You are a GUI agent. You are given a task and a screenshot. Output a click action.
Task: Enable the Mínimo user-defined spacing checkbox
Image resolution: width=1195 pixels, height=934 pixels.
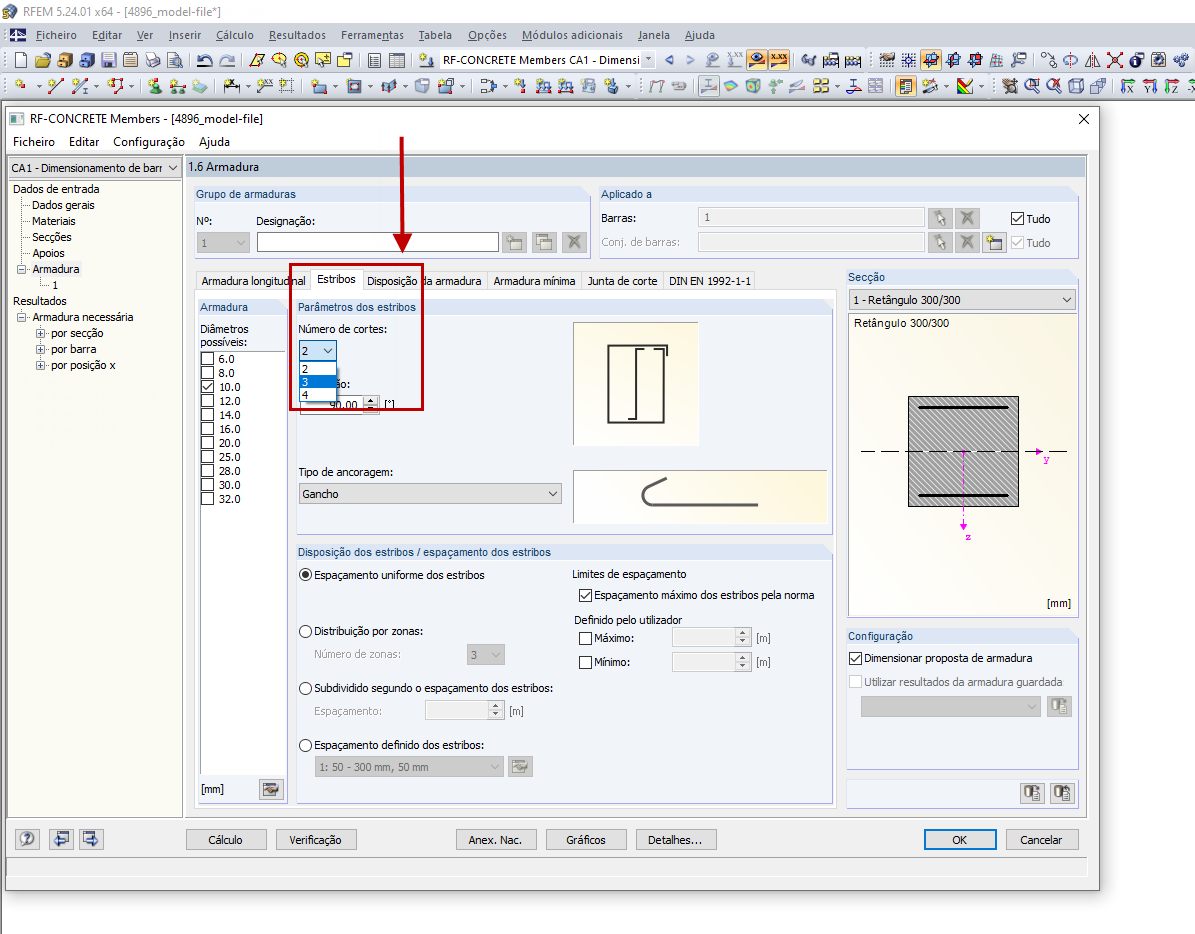tap(585, 663)
